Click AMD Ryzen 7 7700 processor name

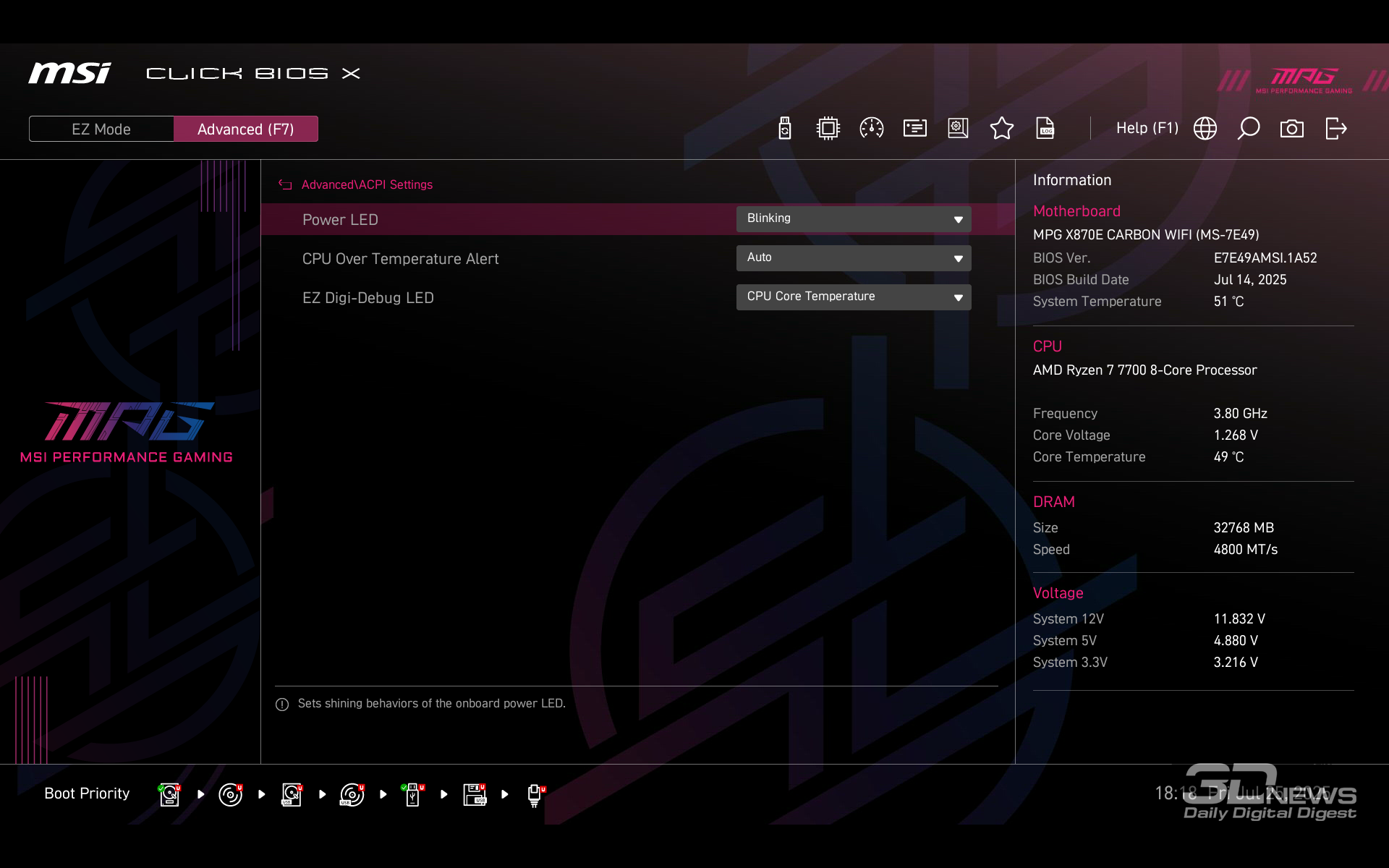(1144, 370)
